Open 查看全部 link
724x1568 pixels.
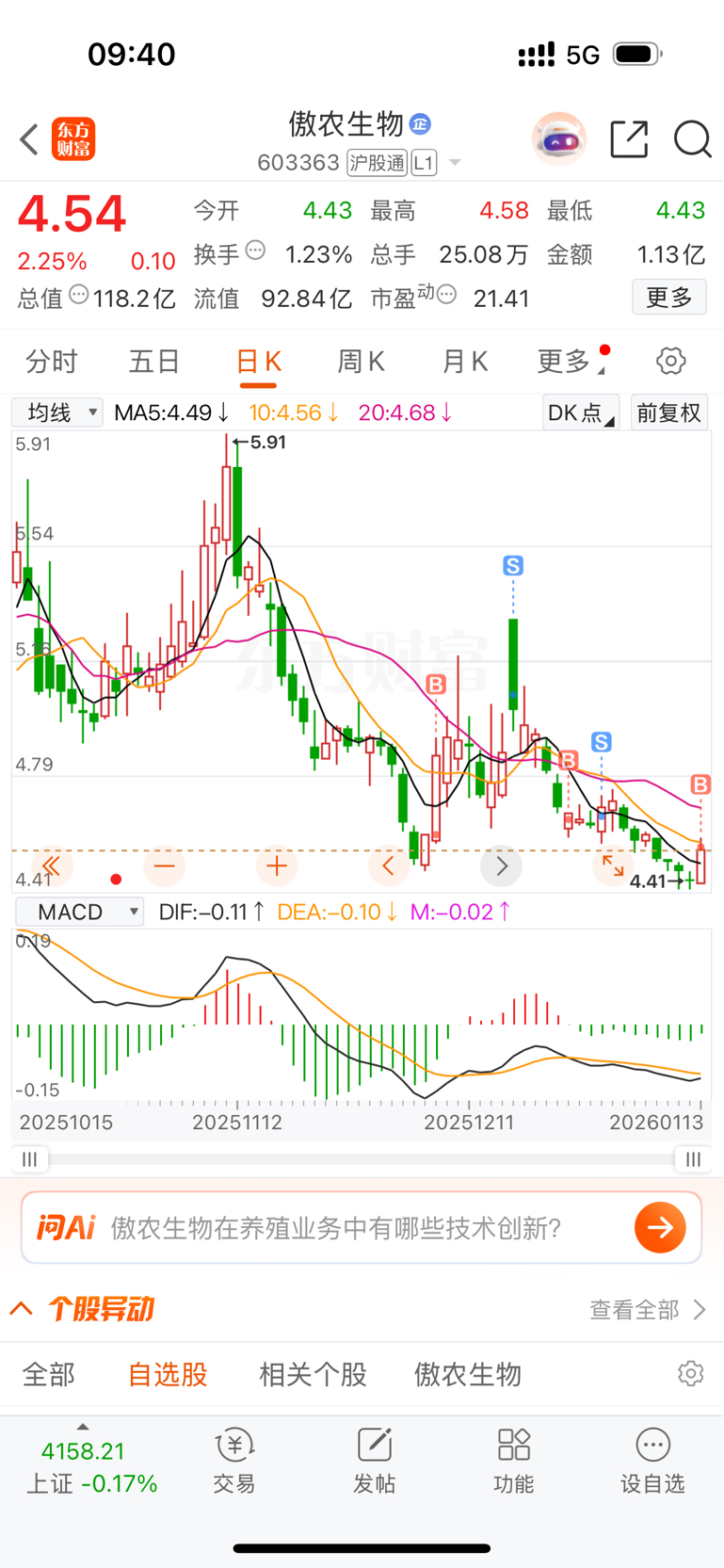648,1309
